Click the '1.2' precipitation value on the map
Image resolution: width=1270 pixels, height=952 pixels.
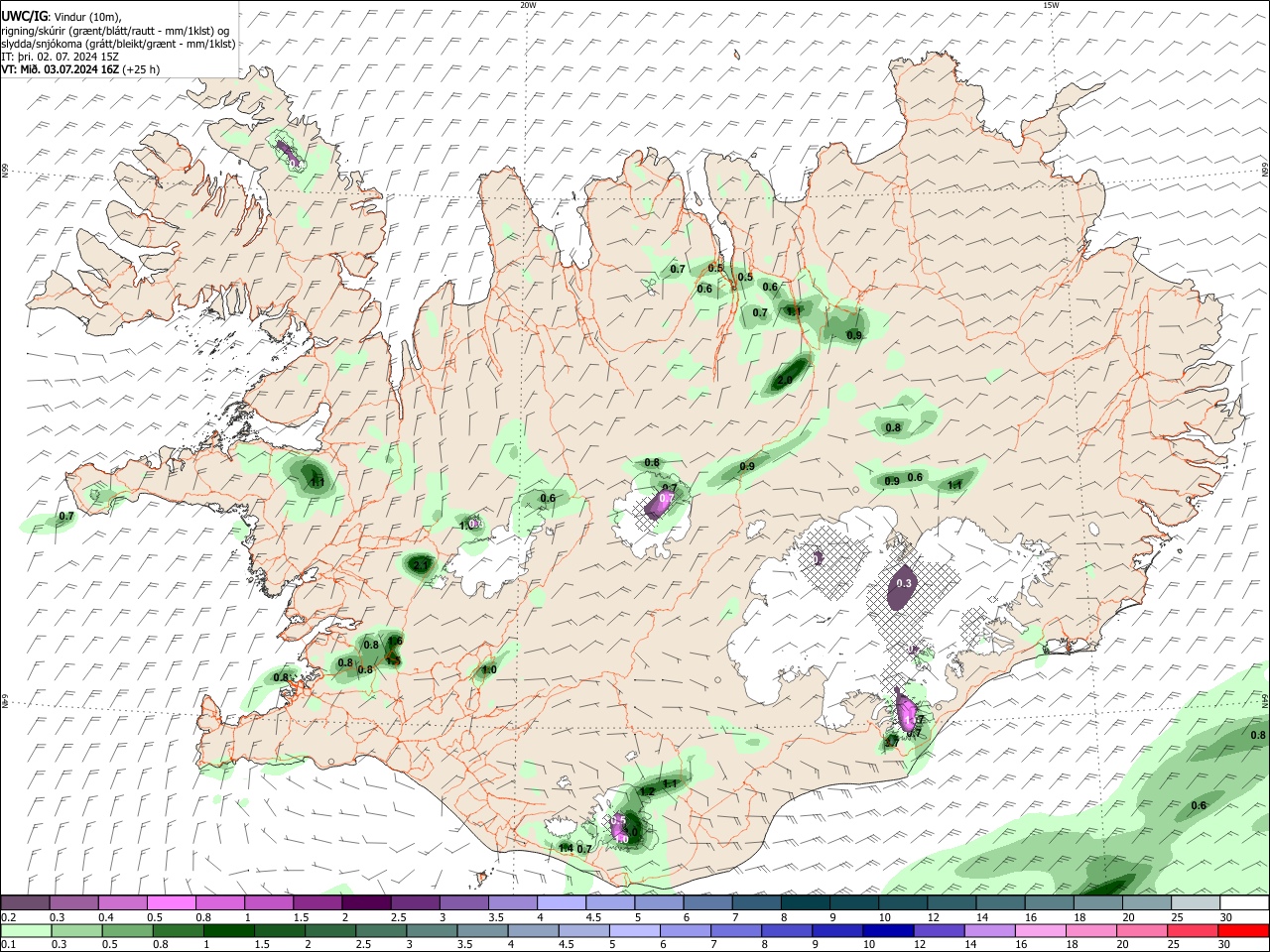[647, 791]
